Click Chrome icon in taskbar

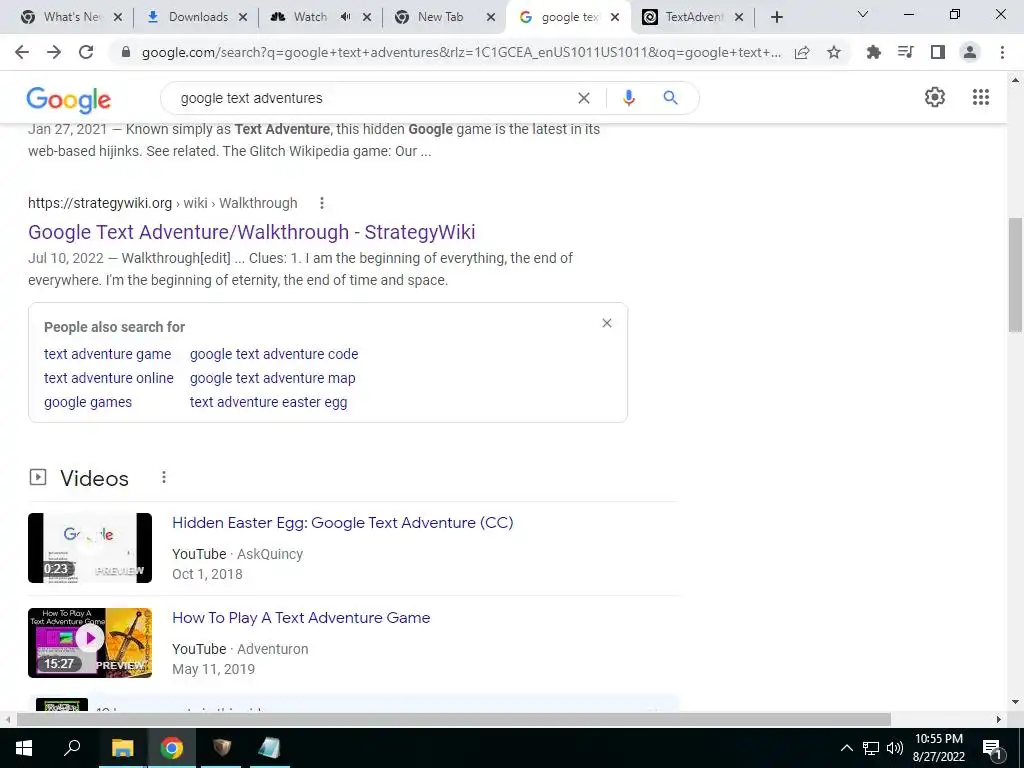[172, 748]
